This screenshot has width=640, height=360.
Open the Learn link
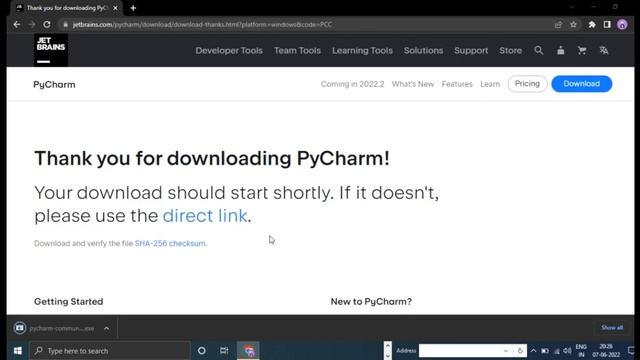(x=490, y=84)
